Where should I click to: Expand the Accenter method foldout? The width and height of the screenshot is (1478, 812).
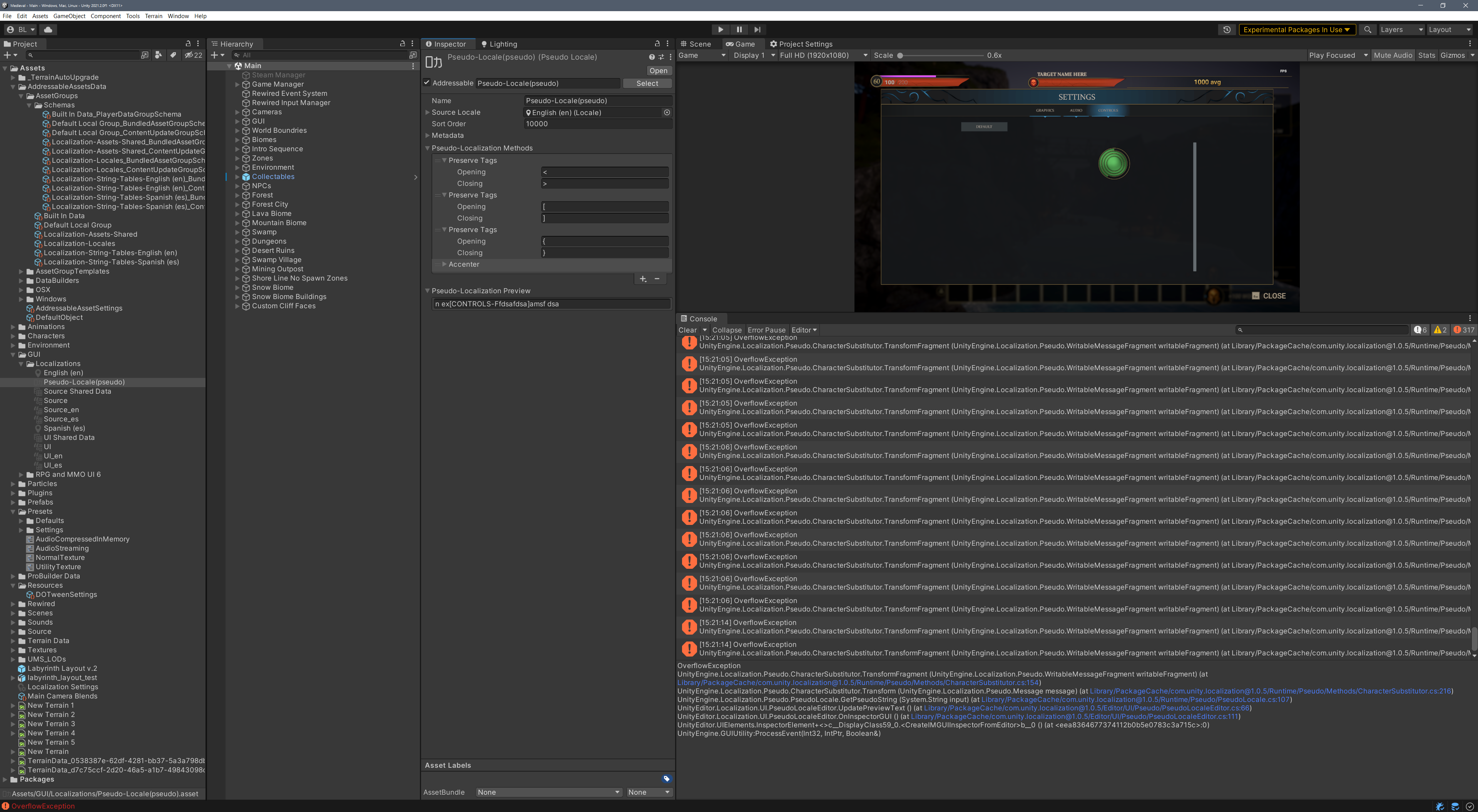click(x=444, y=264)
